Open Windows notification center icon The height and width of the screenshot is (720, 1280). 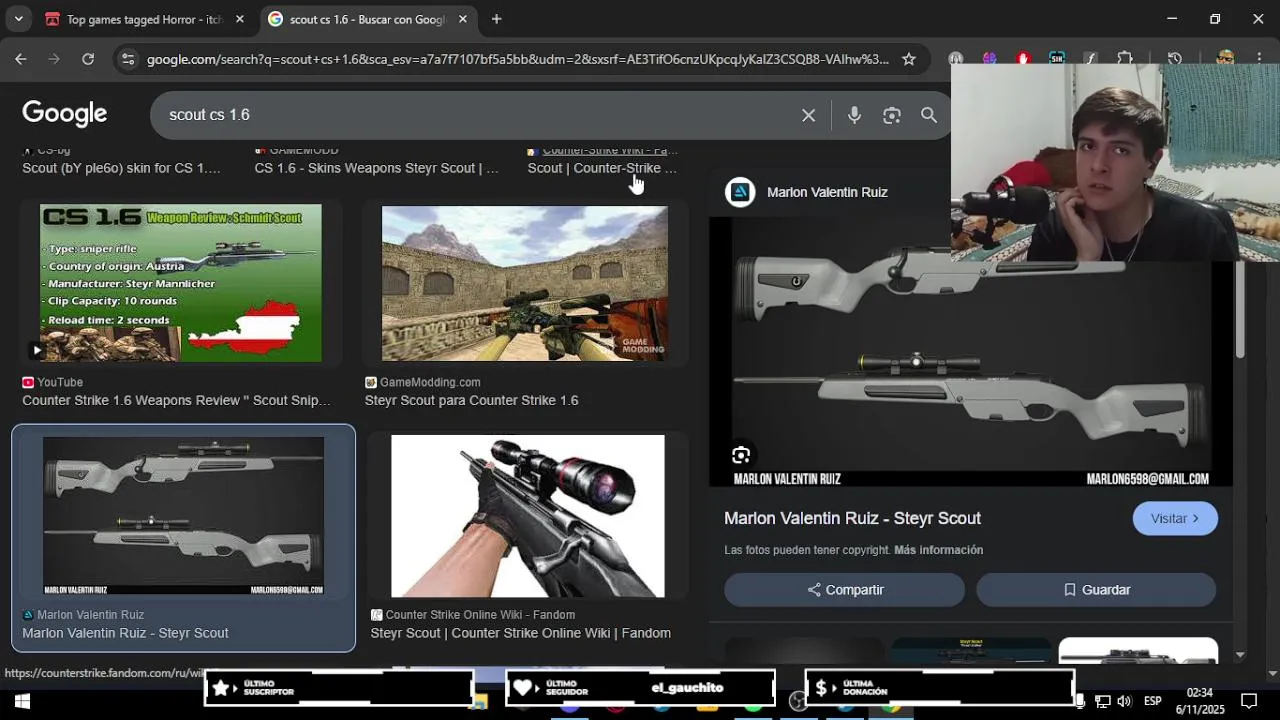coord(1249,701)
